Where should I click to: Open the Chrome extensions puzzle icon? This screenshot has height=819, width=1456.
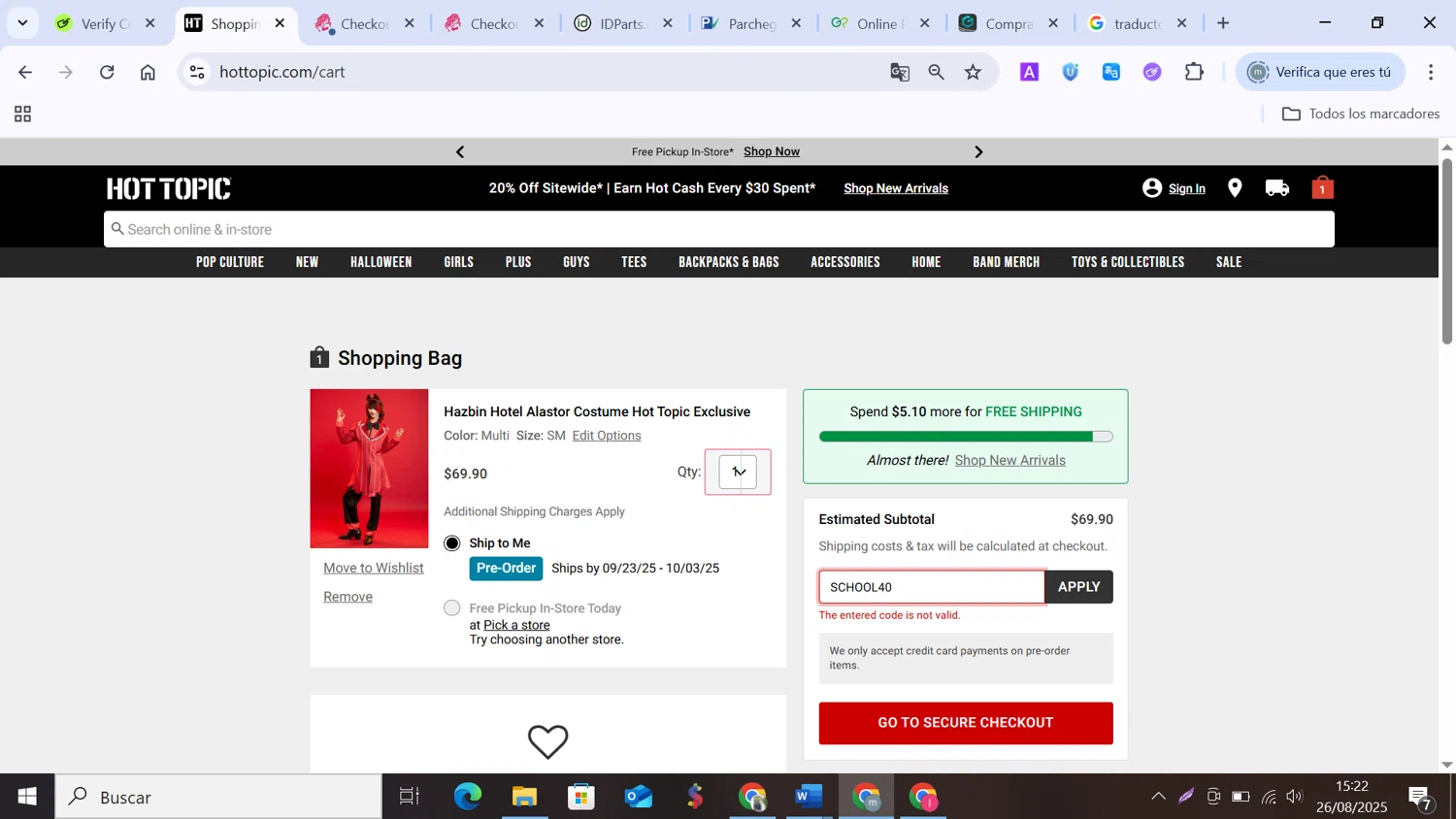point(1194,72)
